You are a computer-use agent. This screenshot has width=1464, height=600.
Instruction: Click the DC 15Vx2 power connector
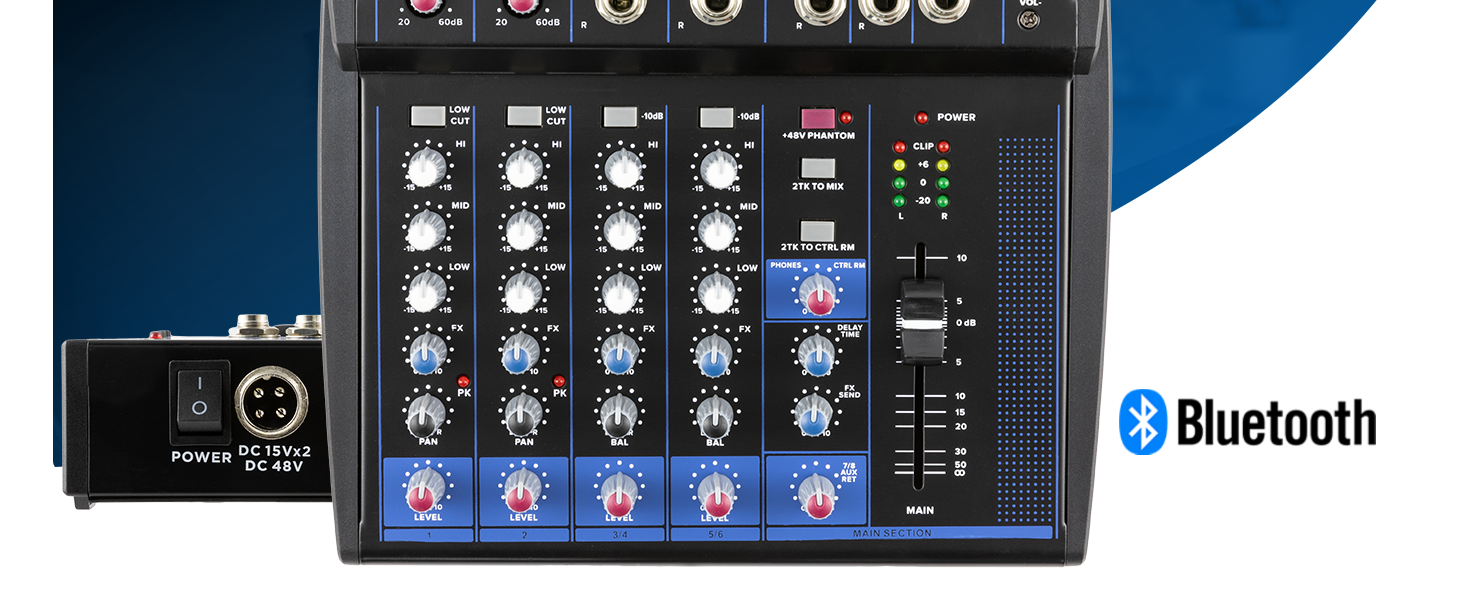click(271, 402)
